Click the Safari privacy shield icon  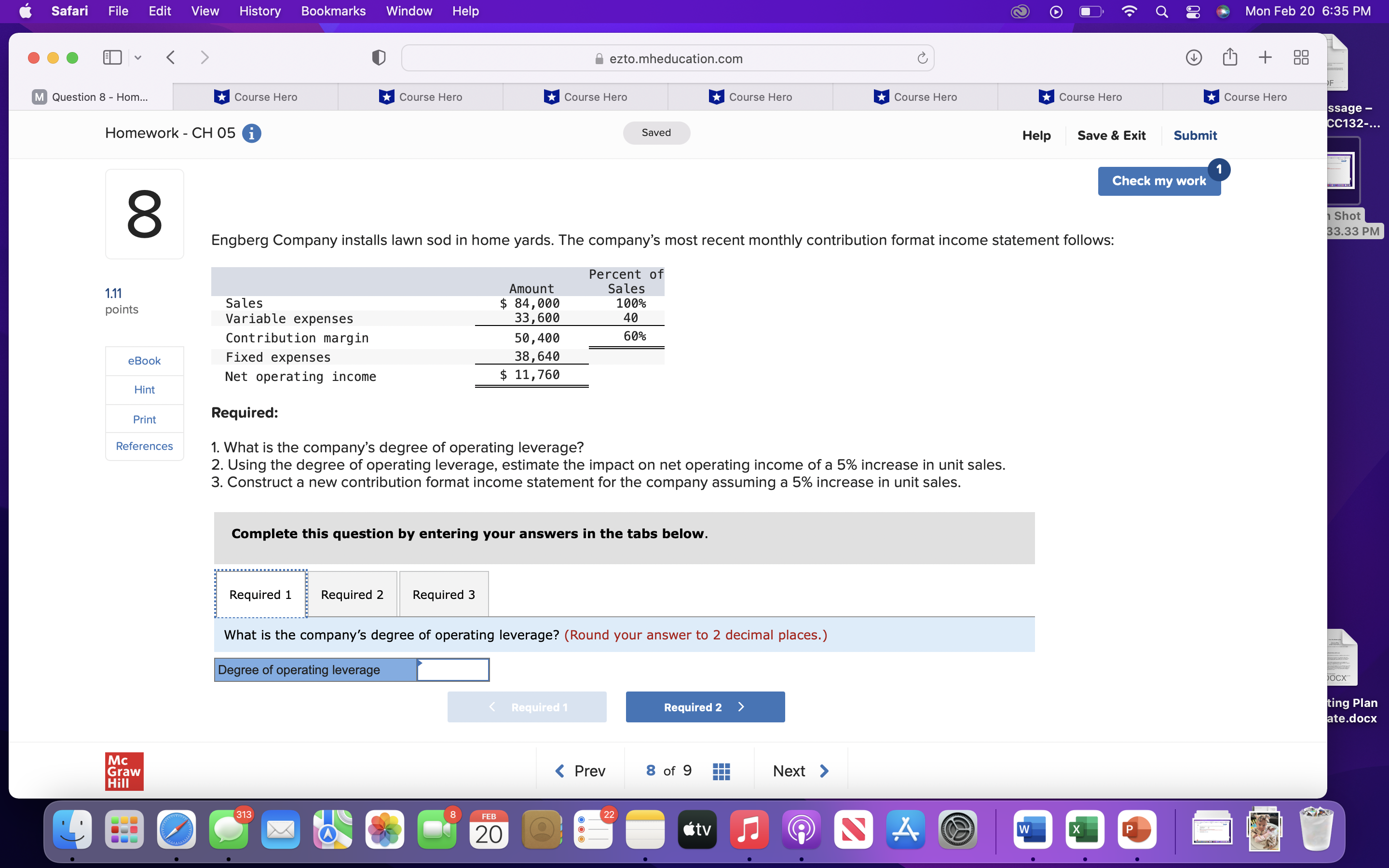pyautogui.click(x=378, y=57)
